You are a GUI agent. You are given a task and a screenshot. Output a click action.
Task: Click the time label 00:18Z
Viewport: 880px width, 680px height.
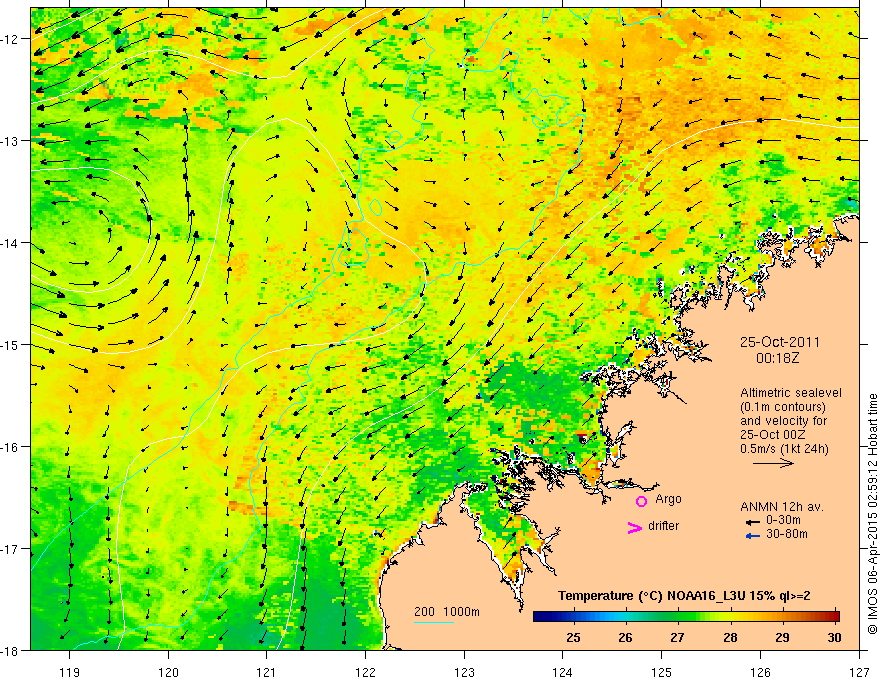pos(777,358)
